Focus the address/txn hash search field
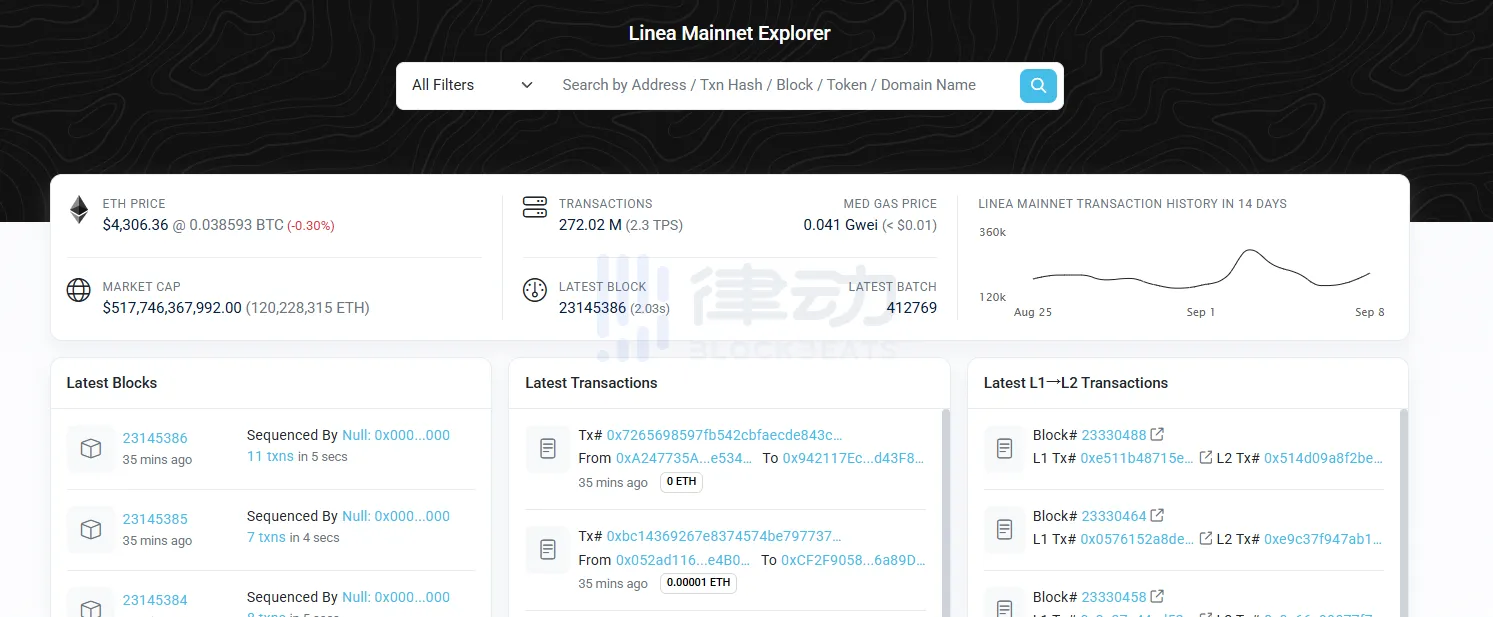The width and height of the screenshot is (1493, 617). click(x=782, y=85)
